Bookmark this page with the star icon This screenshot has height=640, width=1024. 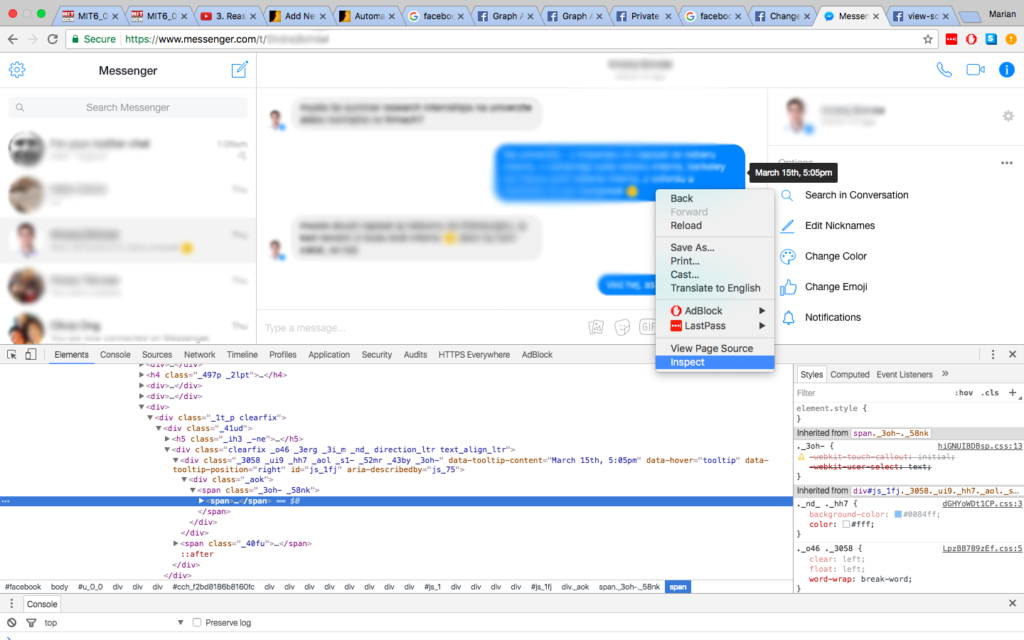point(928,39)
